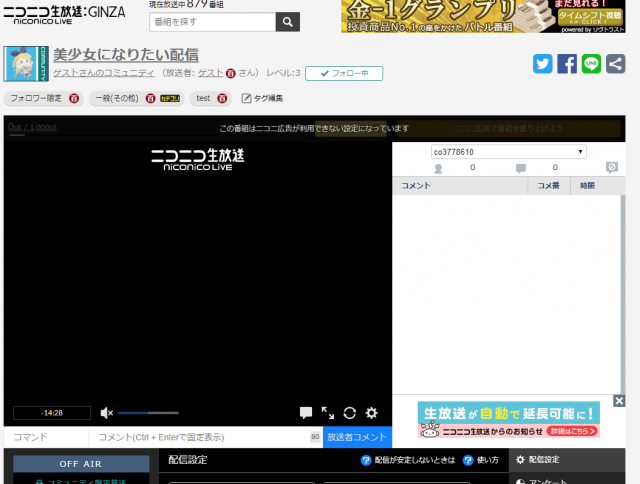Viewport: 640px width, 484px height.
Task: Close the announcement banner with X
Action: [x=619, y=401]
